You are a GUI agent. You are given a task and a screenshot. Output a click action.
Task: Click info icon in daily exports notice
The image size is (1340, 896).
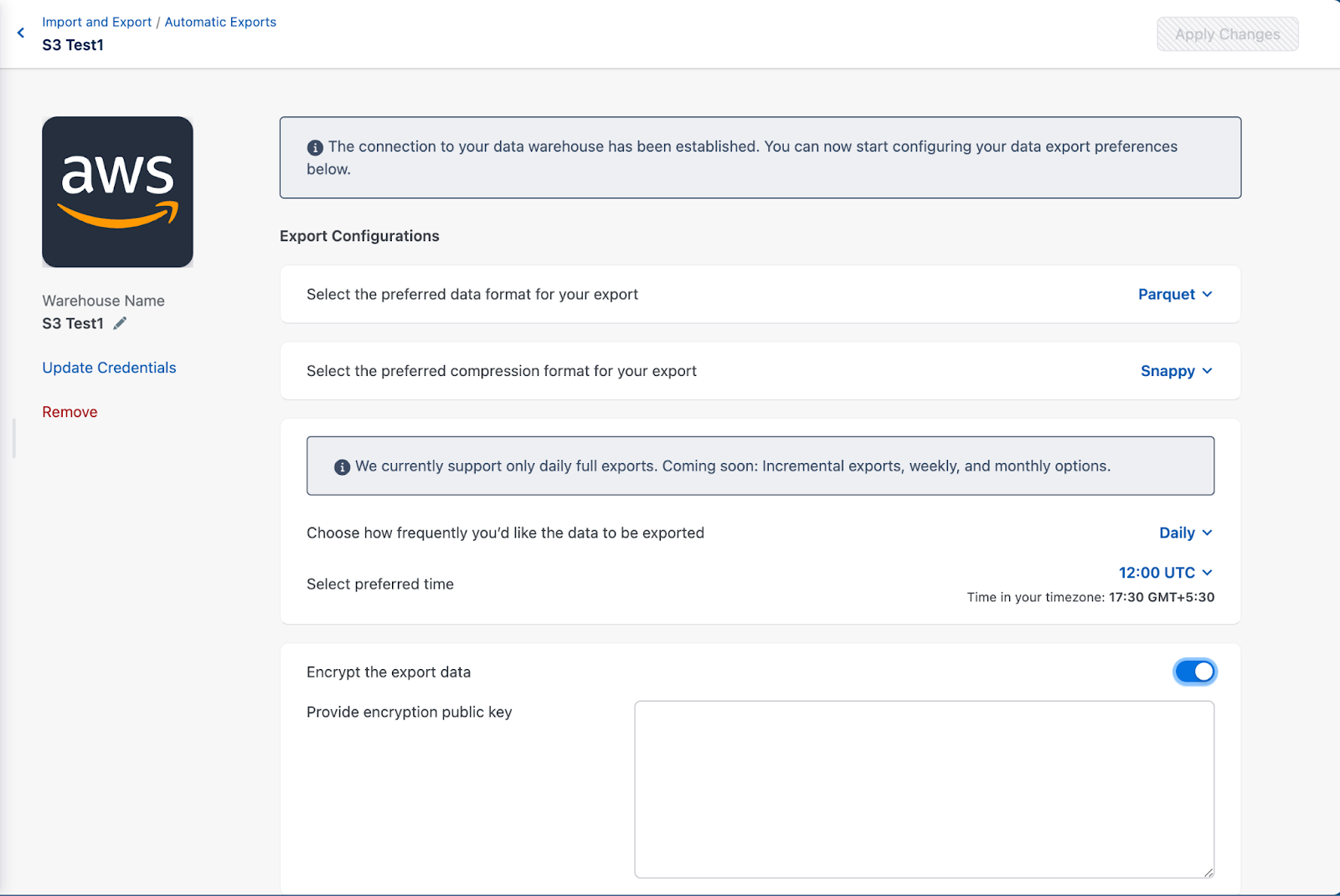pos(342,467)
